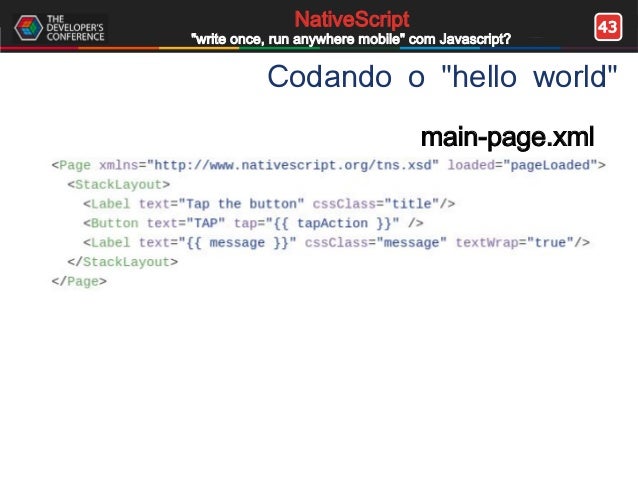Click the NativeScript red title

pyautogui.click(x=352, y=19)
